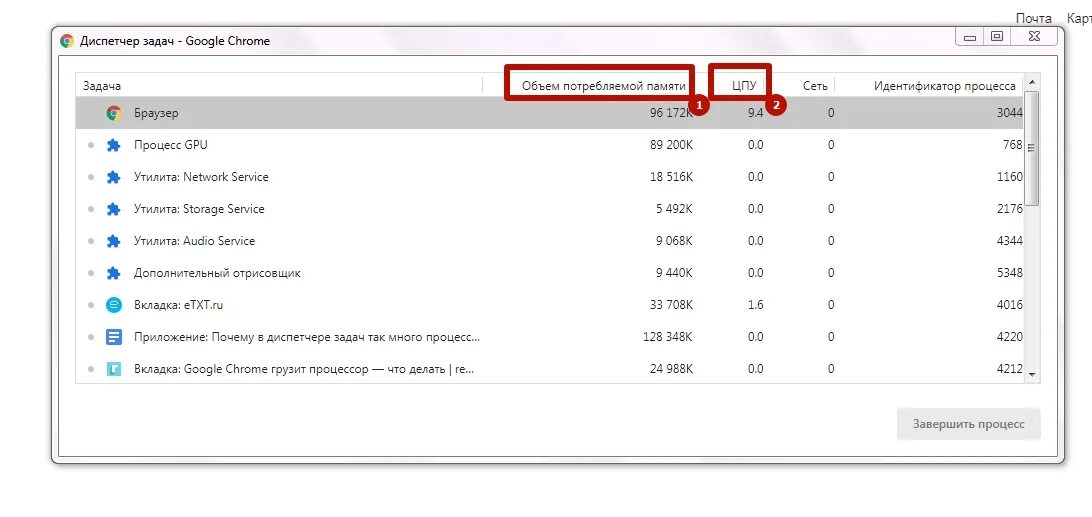Select Утилита: Audio Service row

(x=549, y=241)
